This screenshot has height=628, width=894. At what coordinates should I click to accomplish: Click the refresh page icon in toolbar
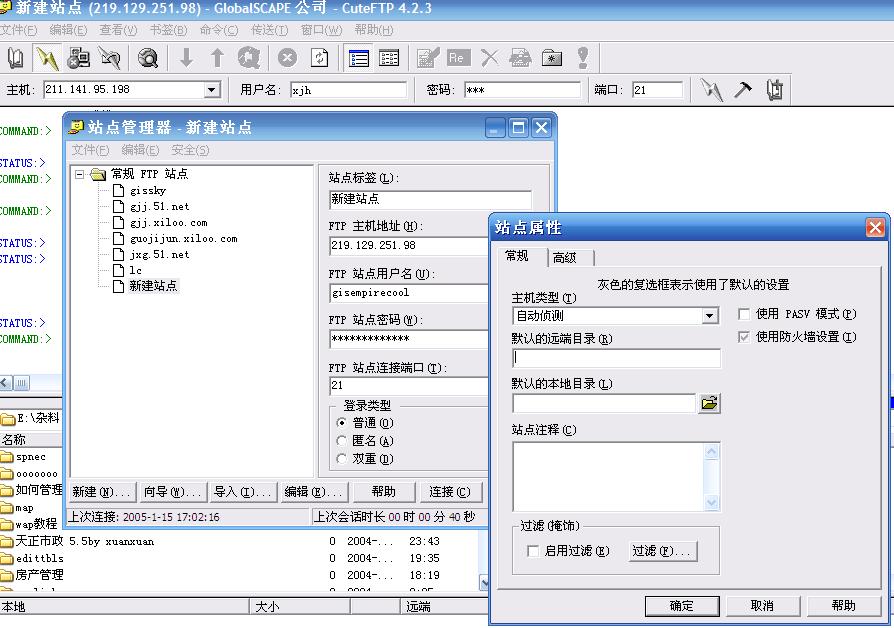click(x=319, y=58)
